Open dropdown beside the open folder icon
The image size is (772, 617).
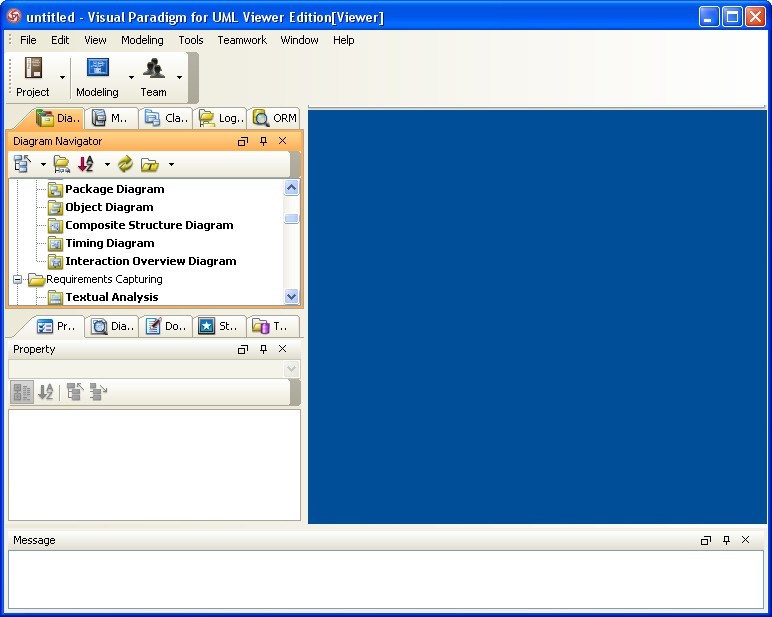171,164
